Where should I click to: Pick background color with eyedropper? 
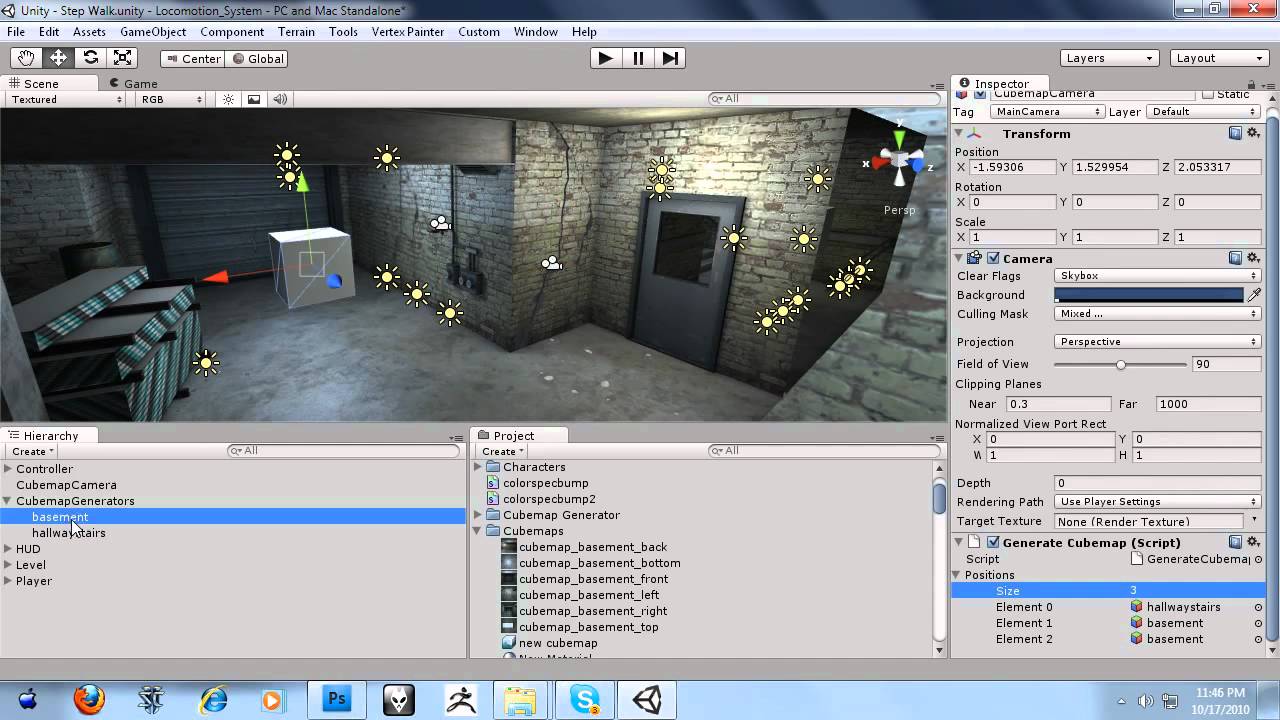point(1254,295)
